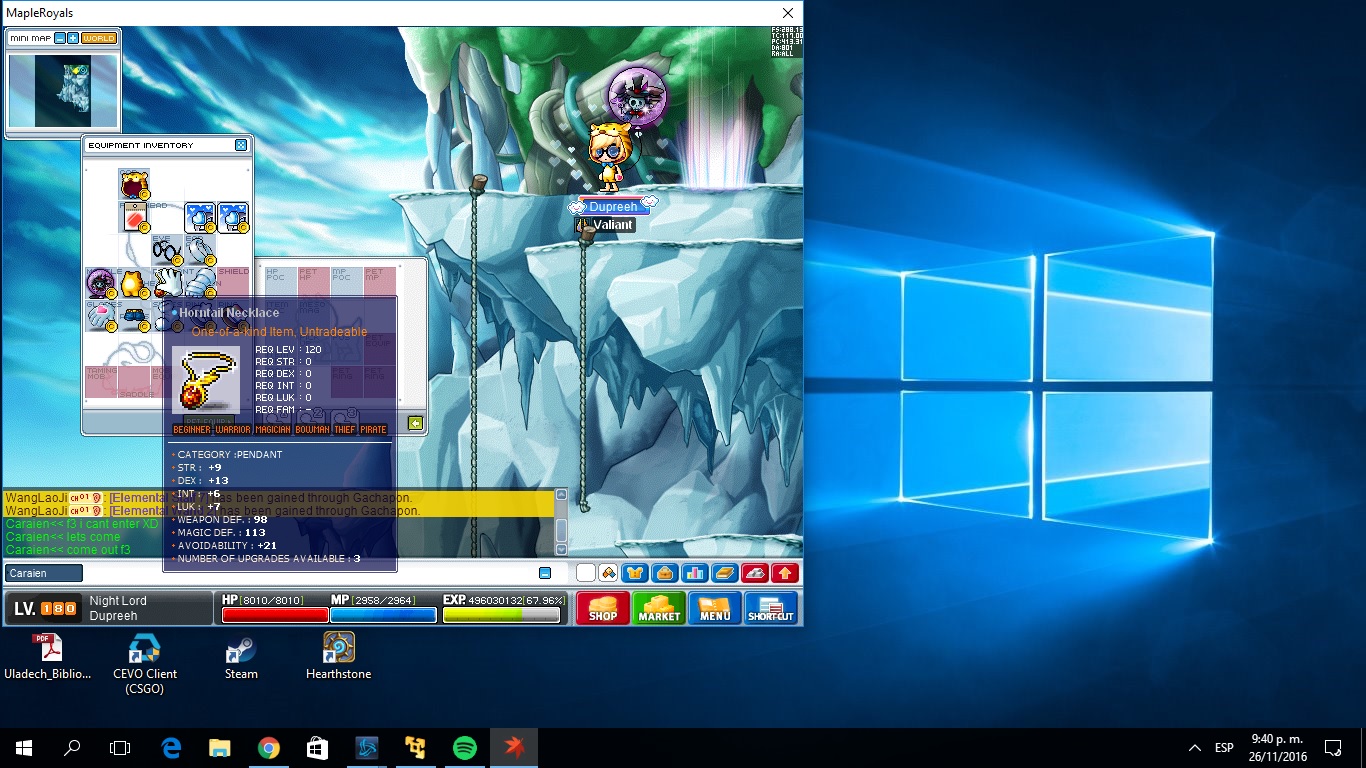Launch Google Chrome from the taskbar

pos(268,748)
